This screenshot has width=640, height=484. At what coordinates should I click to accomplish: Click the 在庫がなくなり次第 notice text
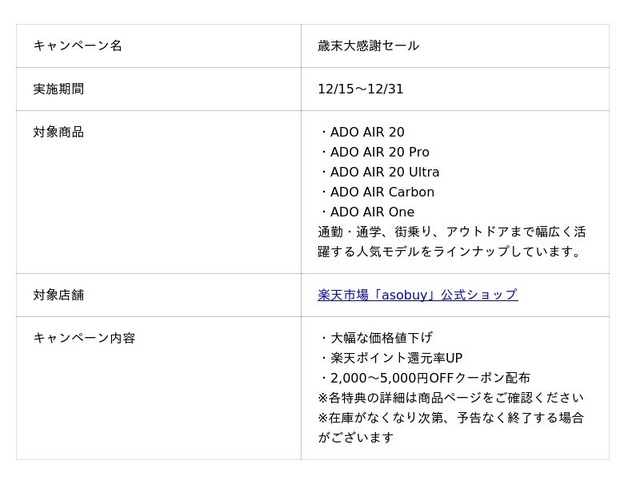pos(450,418)
